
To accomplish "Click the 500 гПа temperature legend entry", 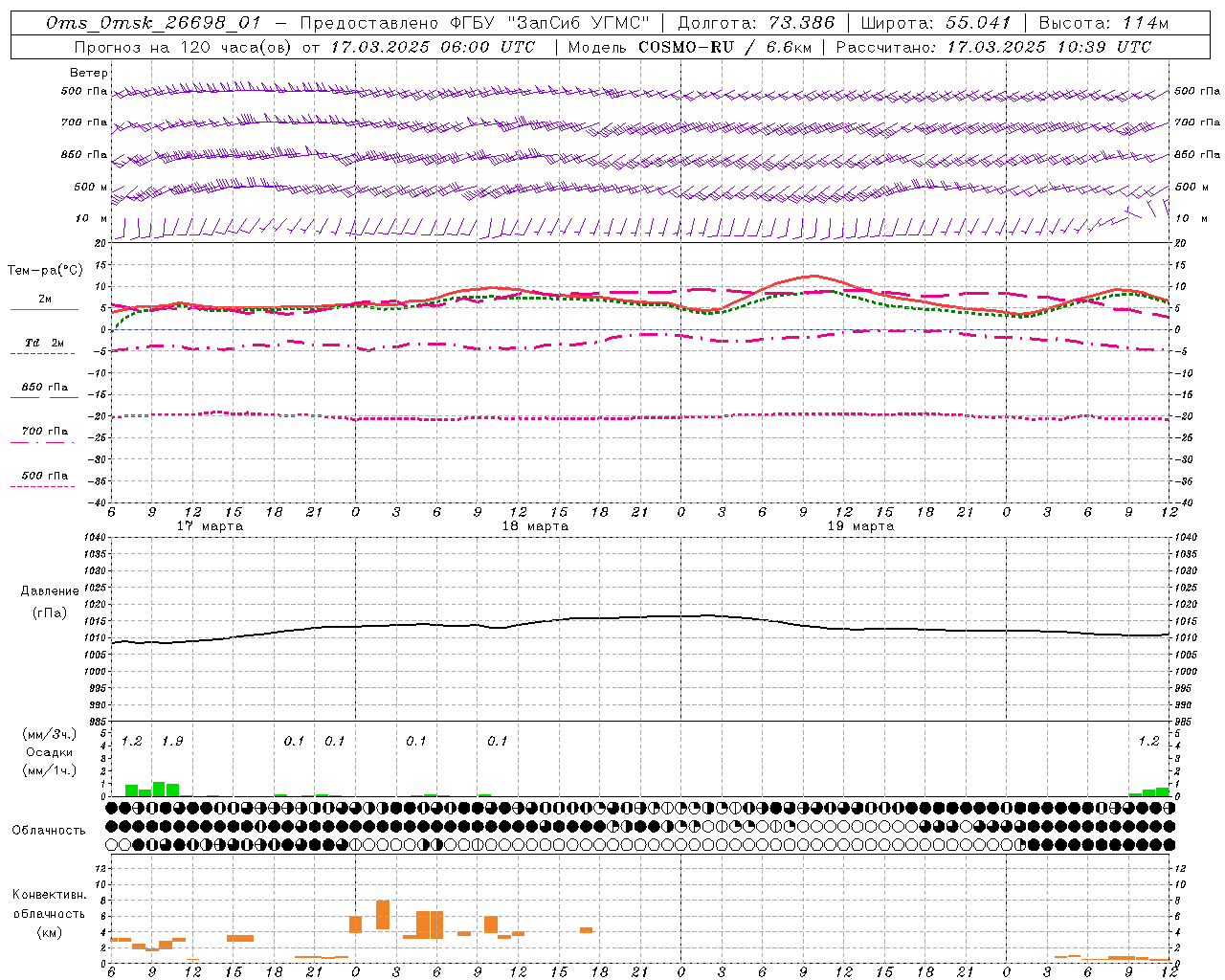I will coord(45,476).
